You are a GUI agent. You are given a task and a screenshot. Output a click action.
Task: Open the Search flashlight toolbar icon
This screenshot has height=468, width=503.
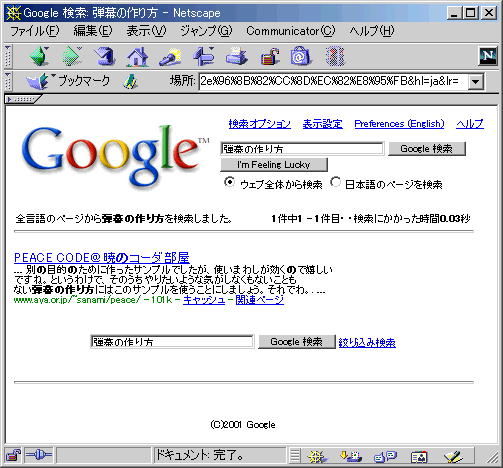[170, 57]
